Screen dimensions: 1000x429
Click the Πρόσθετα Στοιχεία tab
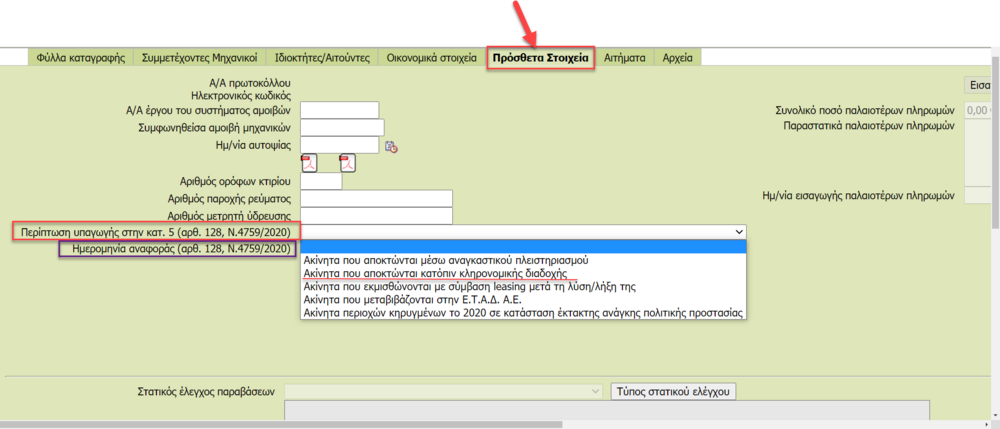[x=540, y=58]
